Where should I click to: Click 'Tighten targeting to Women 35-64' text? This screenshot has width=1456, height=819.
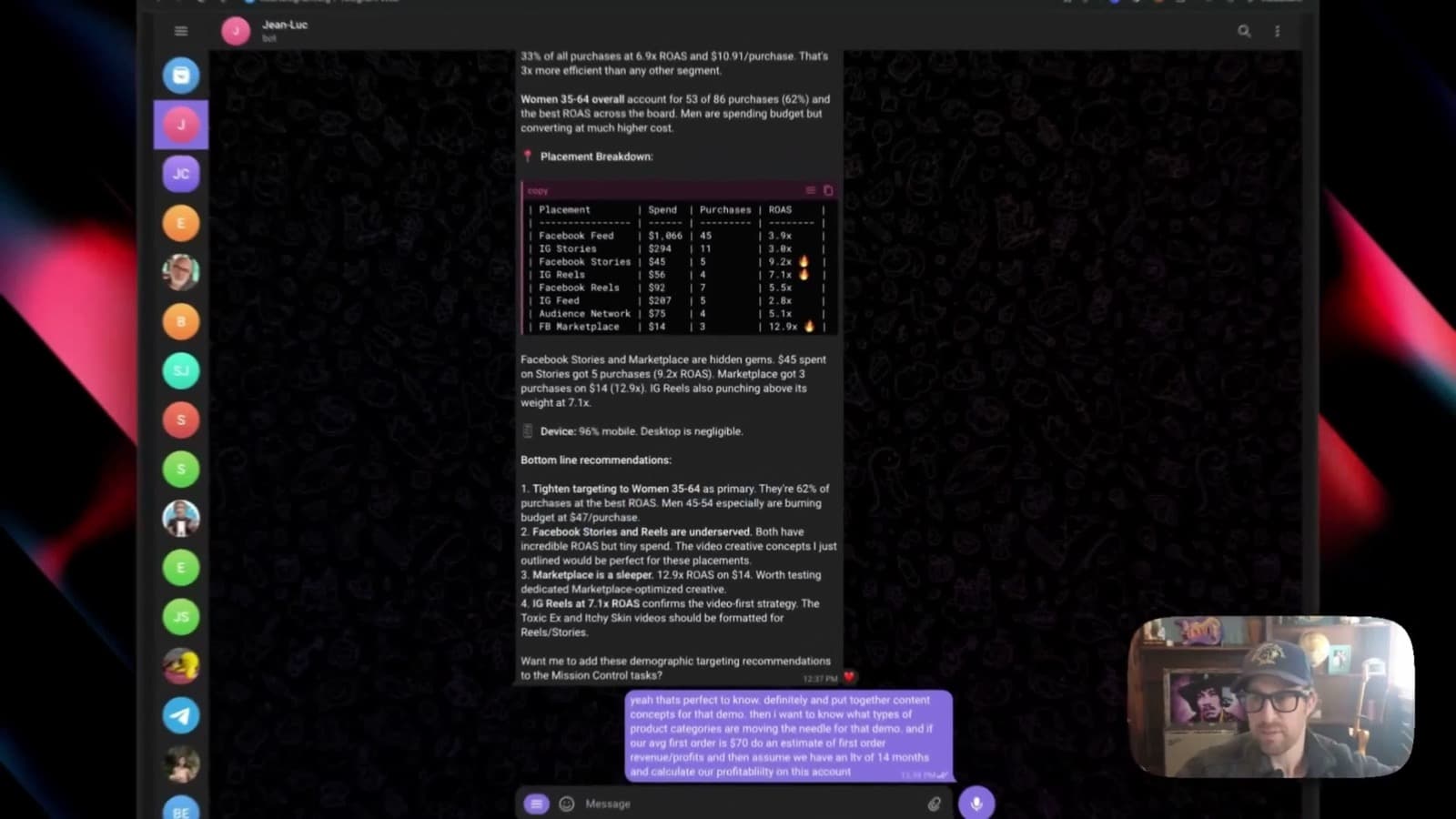coord(616,489)
